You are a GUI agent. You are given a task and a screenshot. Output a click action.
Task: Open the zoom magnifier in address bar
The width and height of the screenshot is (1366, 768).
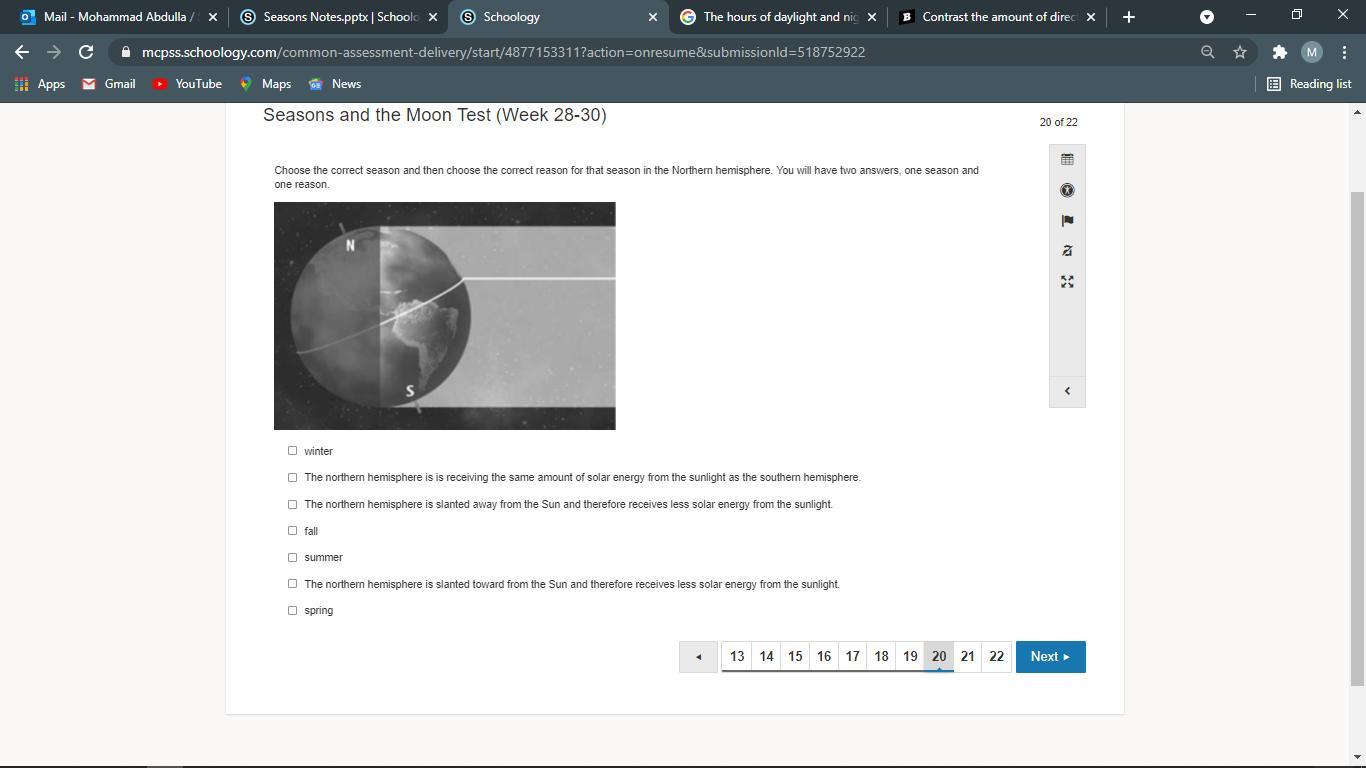pyautogui.click(x=1208, y=52)
